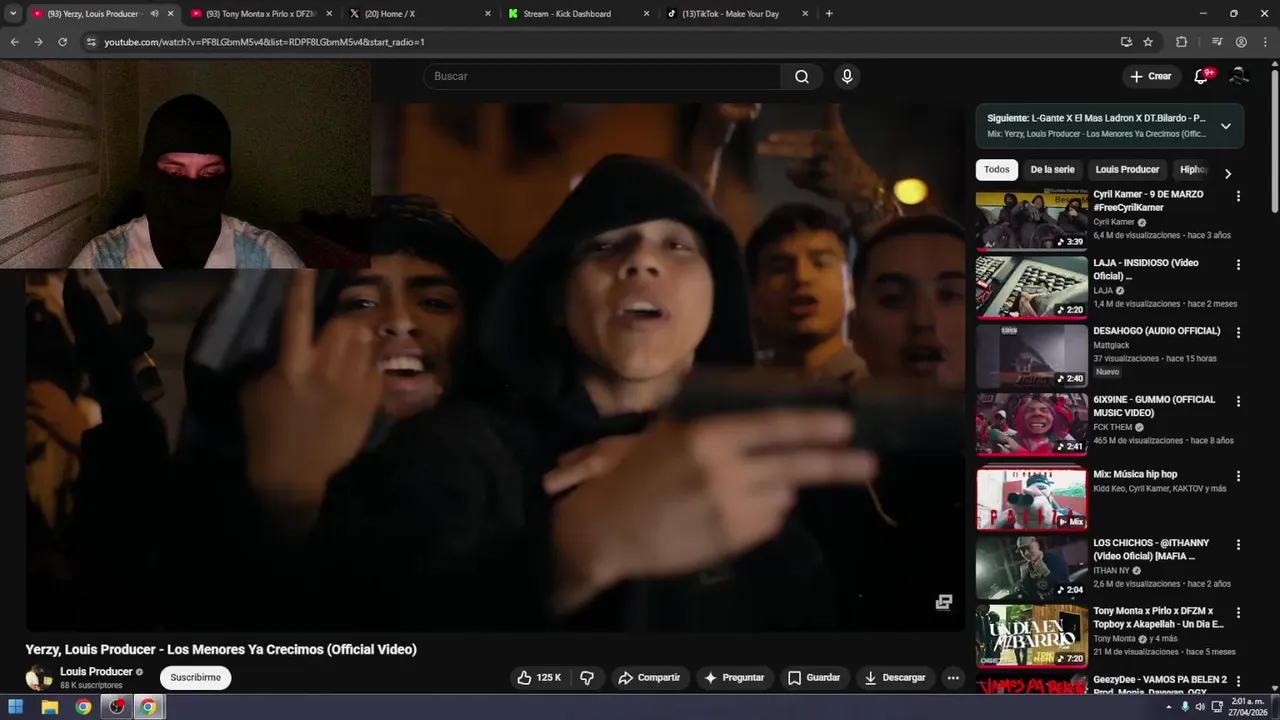The height and width of the screenshot is (720, 1280).
Task: View site information icon in address bar
Action: coord(91,42)
